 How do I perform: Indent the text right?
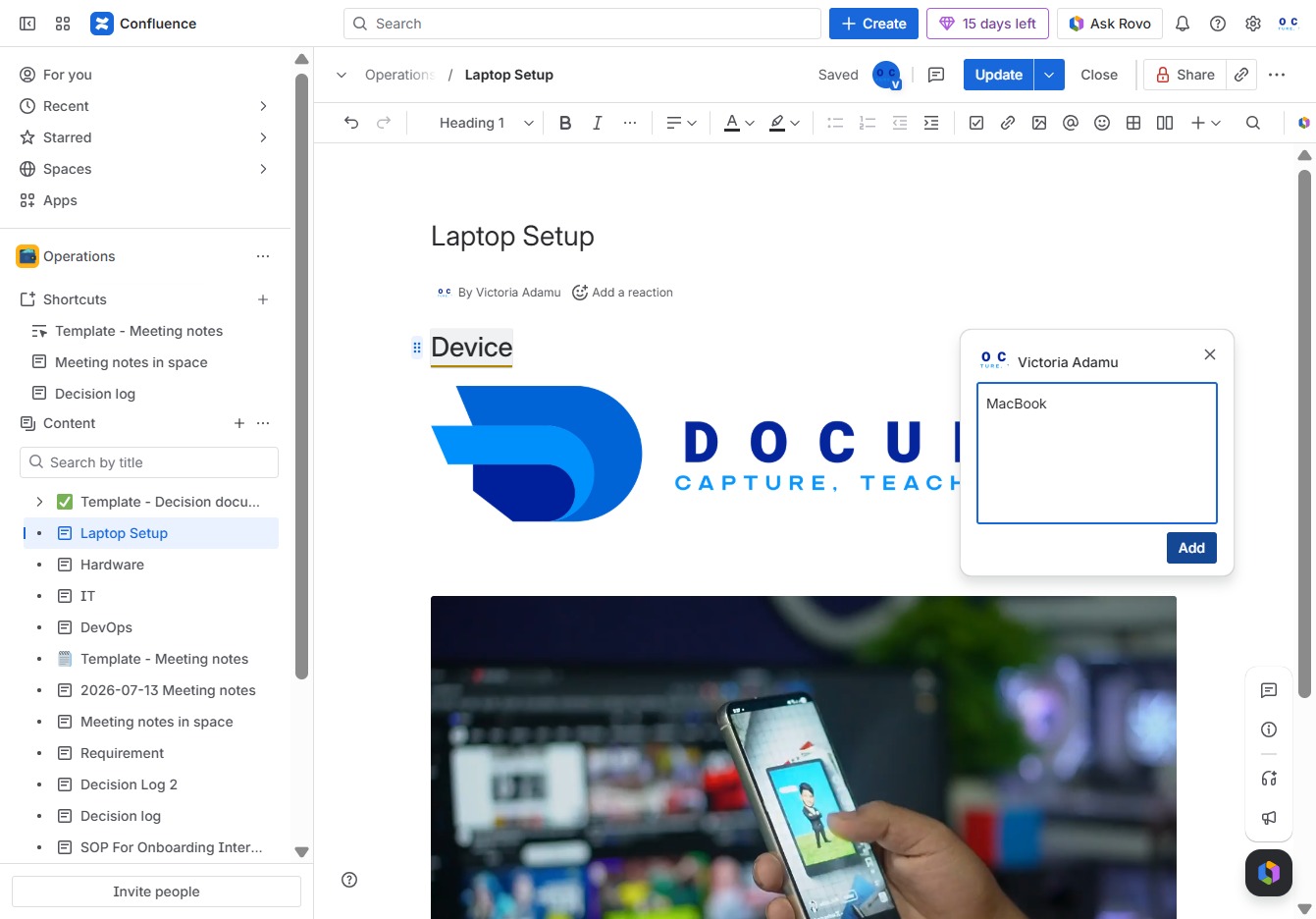931,123
